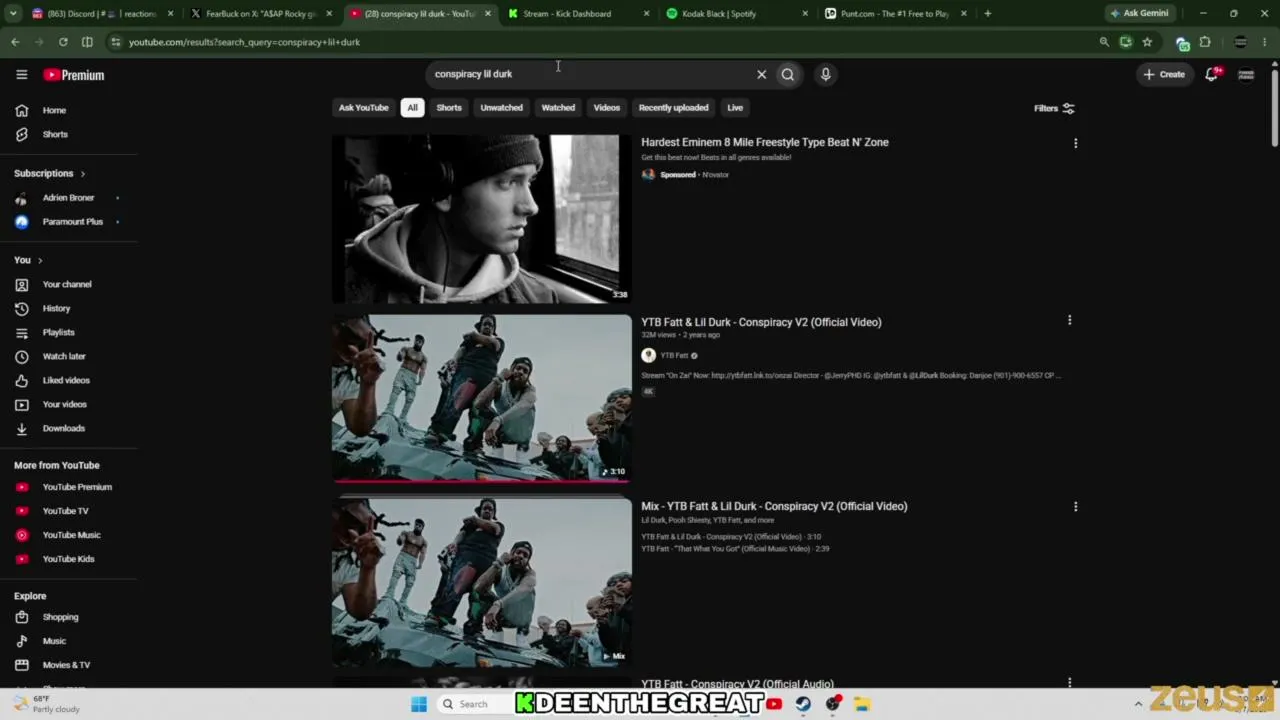Reload the page
The image size is (1280, 720).
63,42
